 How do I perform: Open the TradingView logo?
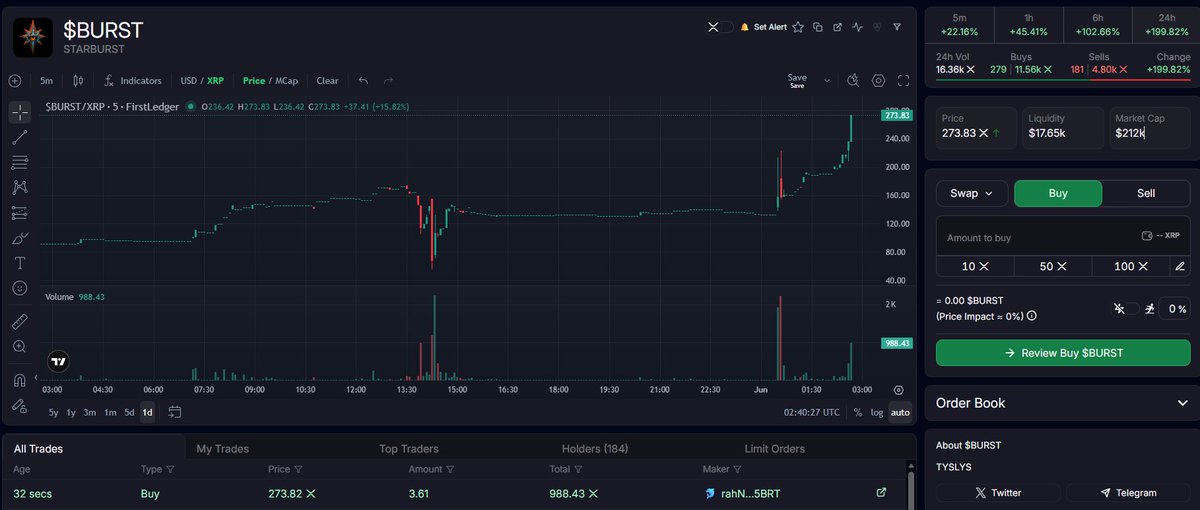coord(58,362)
